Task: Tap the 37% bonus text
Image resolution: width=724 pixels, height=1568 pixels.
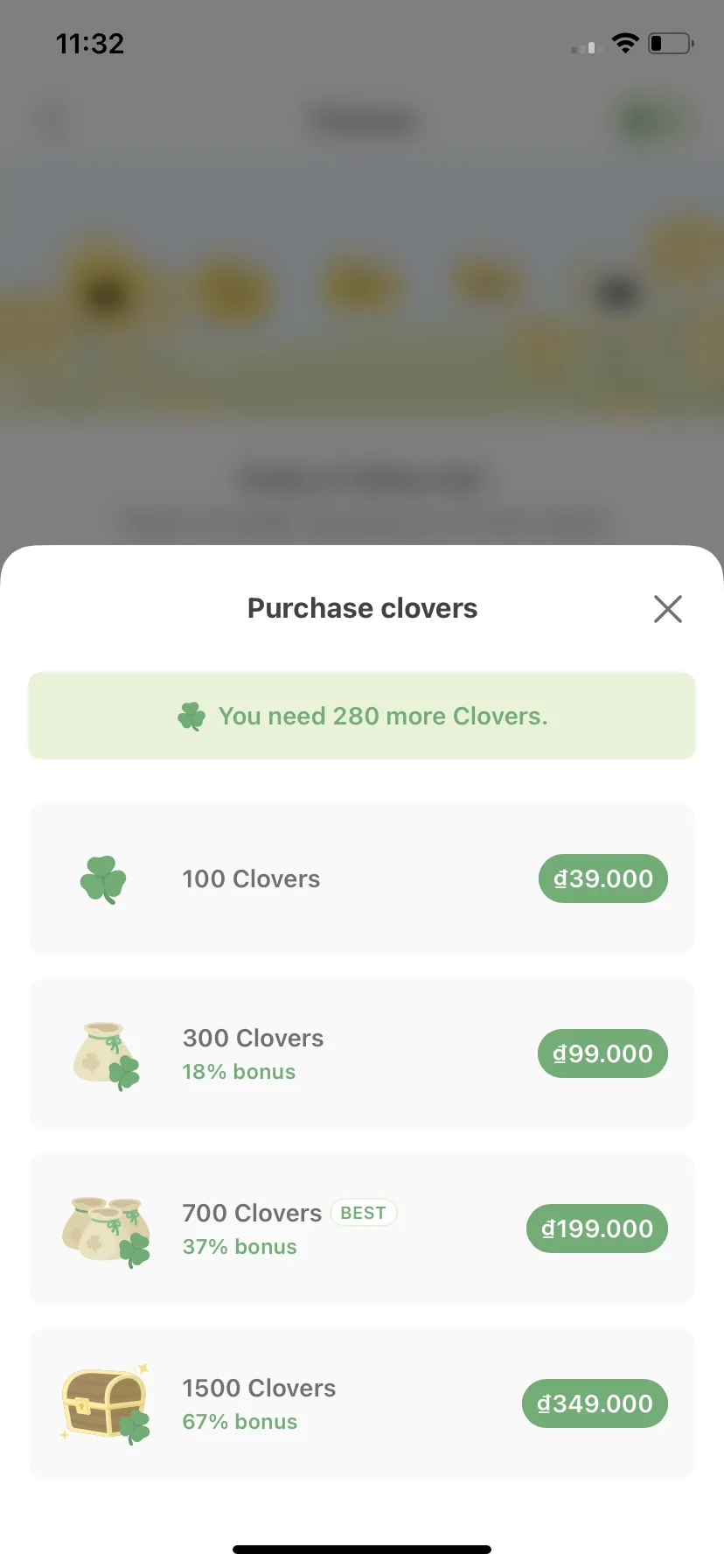Action: (x=240, y=1247)
